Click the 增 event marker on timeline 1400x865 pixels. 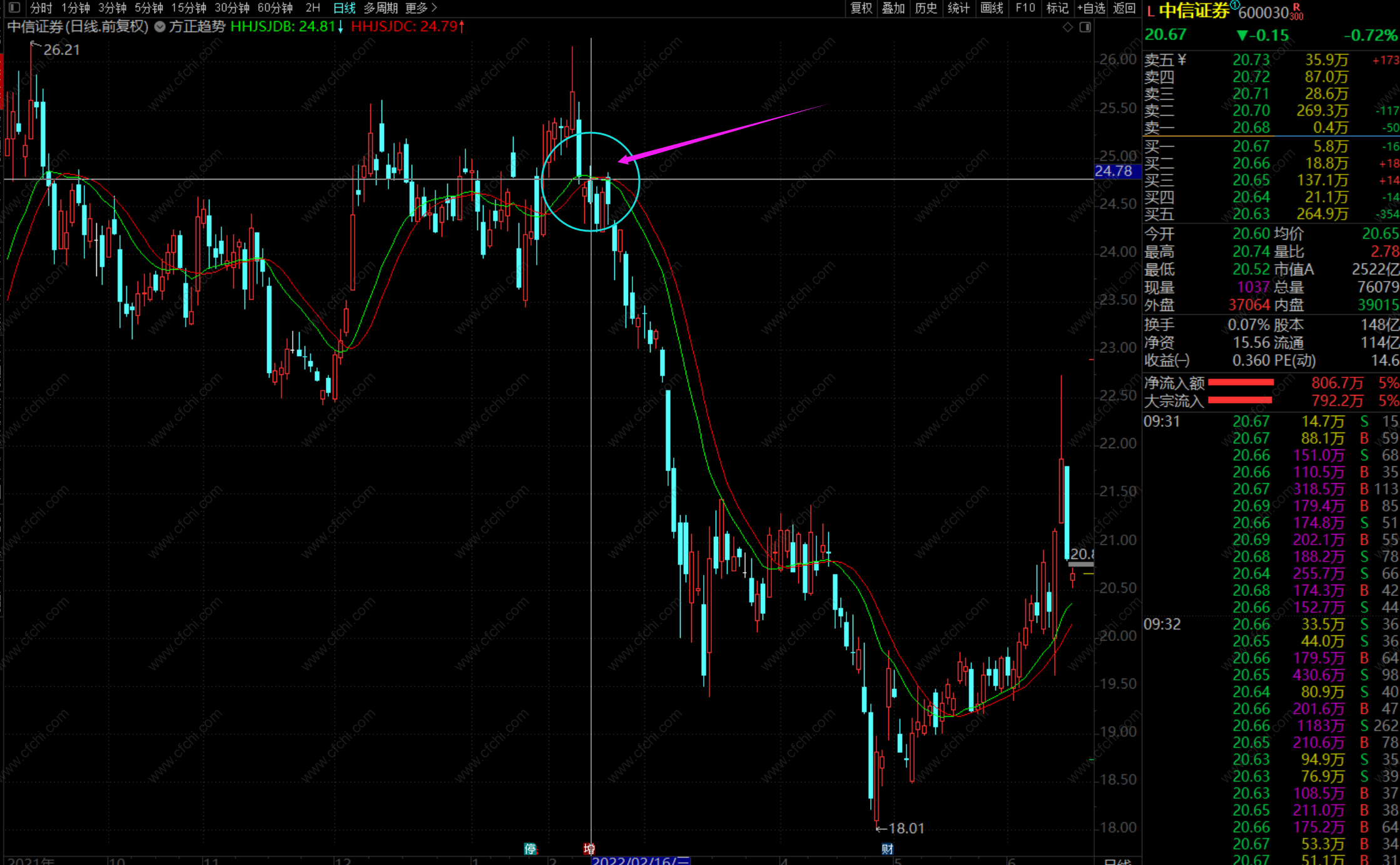coord(589,849)
